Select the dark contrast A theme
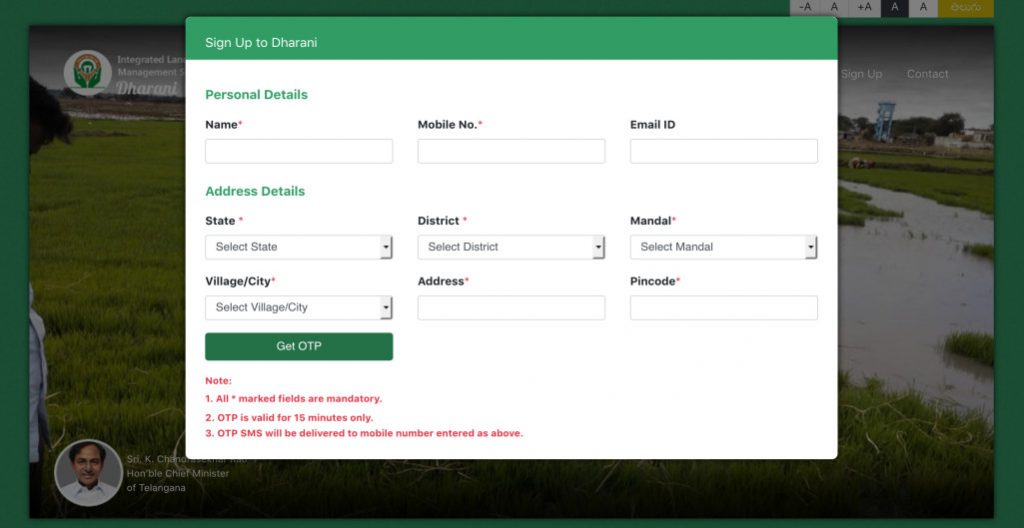The width and height of the screenshot is (1024, 528). click(x=894, y=8)
